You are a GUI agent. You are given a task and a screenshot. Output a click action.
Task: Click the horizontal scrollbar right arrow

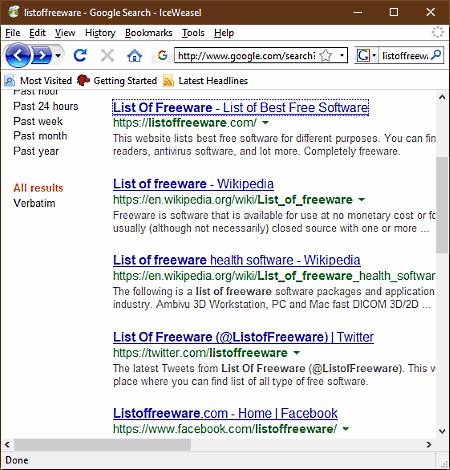pos(429,444)
